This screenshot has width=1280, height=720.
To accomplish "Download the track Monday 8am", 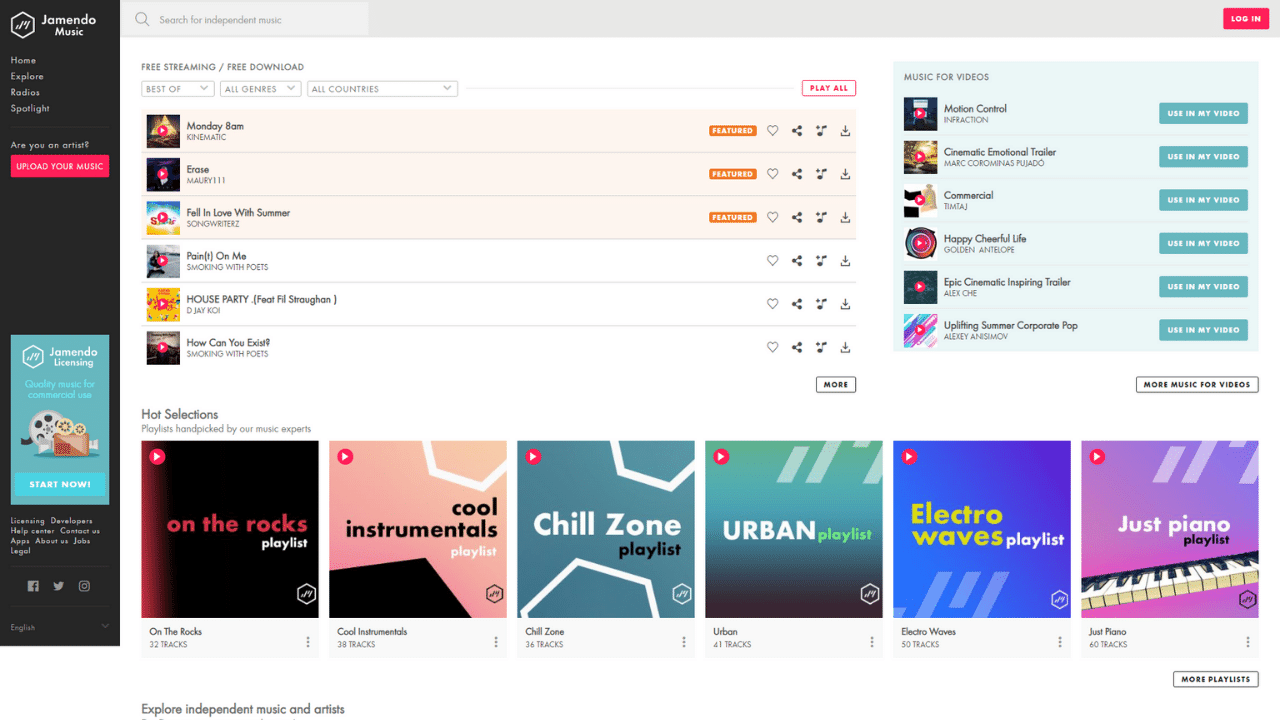I will tap(845, 131).
